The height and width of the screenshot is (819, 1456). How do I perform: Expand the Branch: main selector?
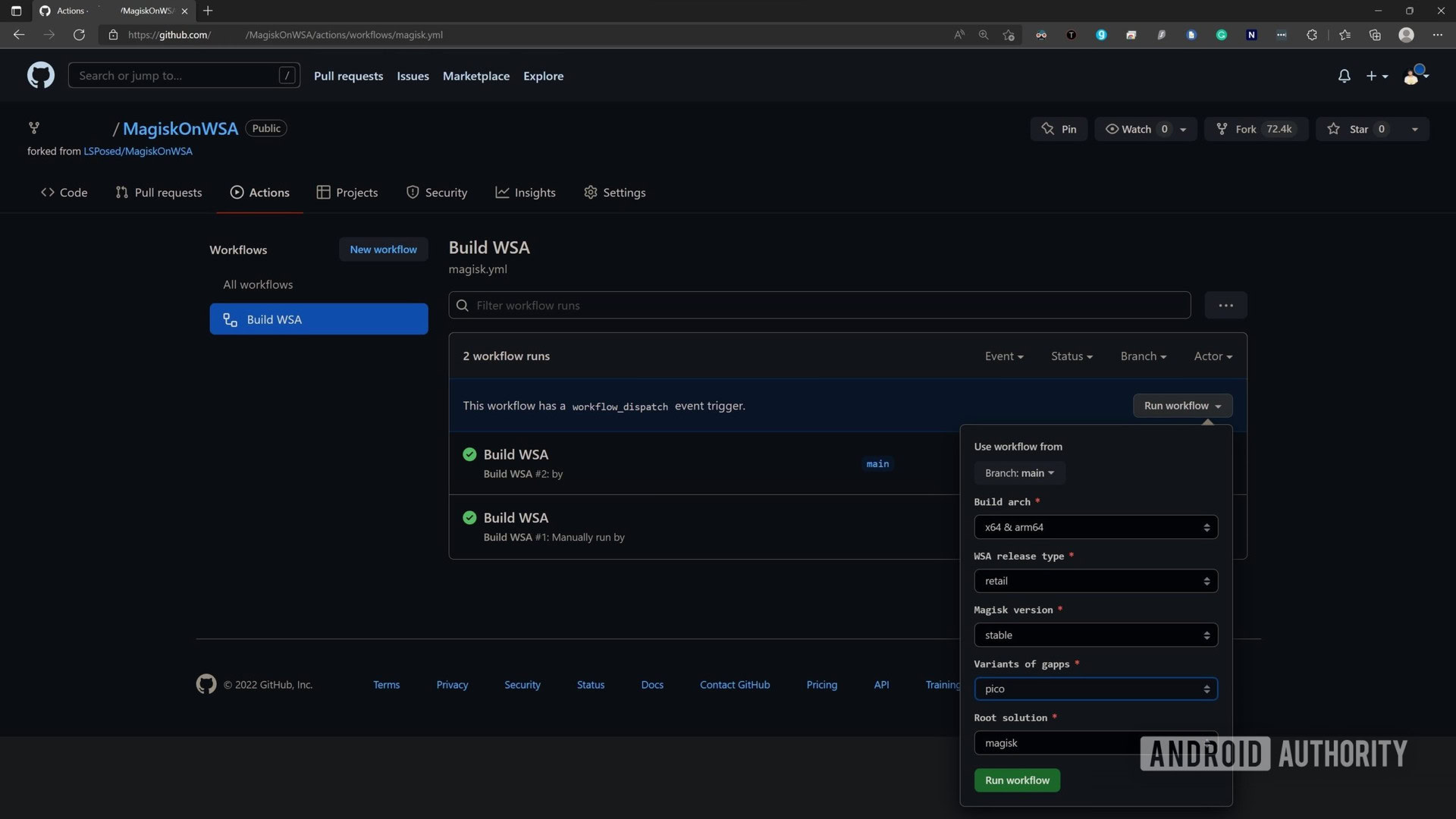[1018, 473]
